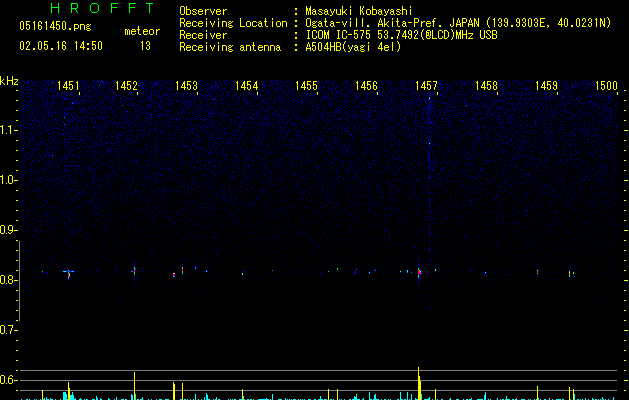Click the Receiver label
Viewport: 629px width, 400px height.
203,35
